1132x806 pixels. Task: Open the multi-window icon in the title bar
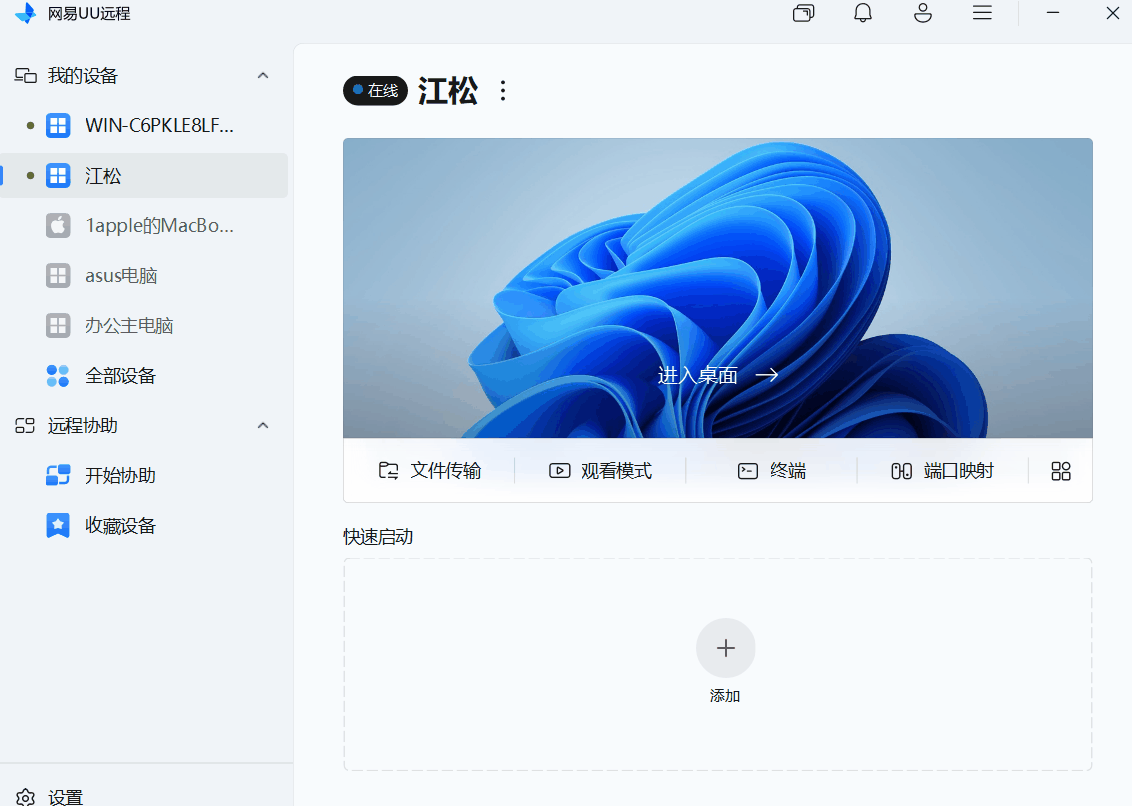coord(804,13)
